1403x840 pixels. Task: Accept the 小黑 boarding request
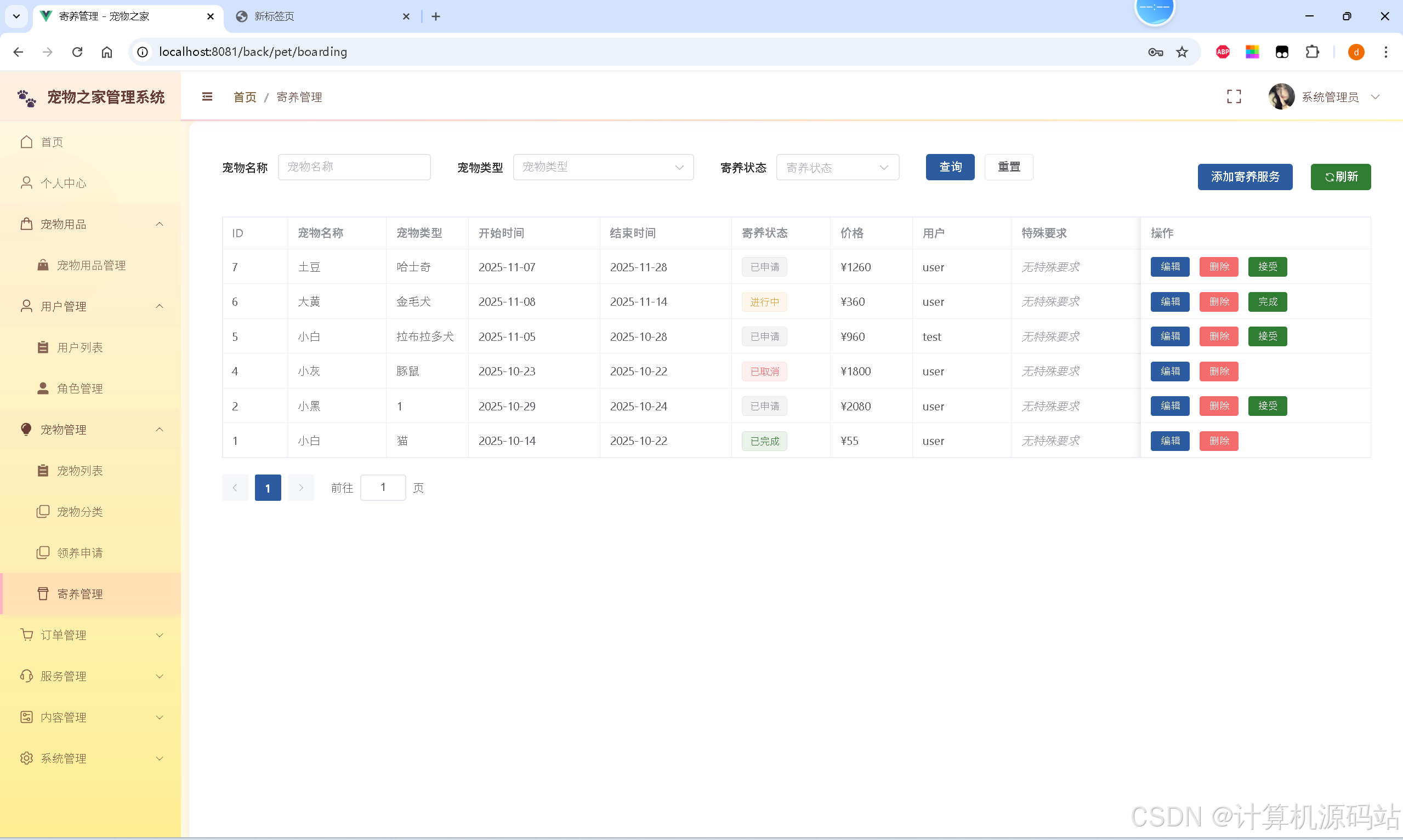coord(1267,406)
